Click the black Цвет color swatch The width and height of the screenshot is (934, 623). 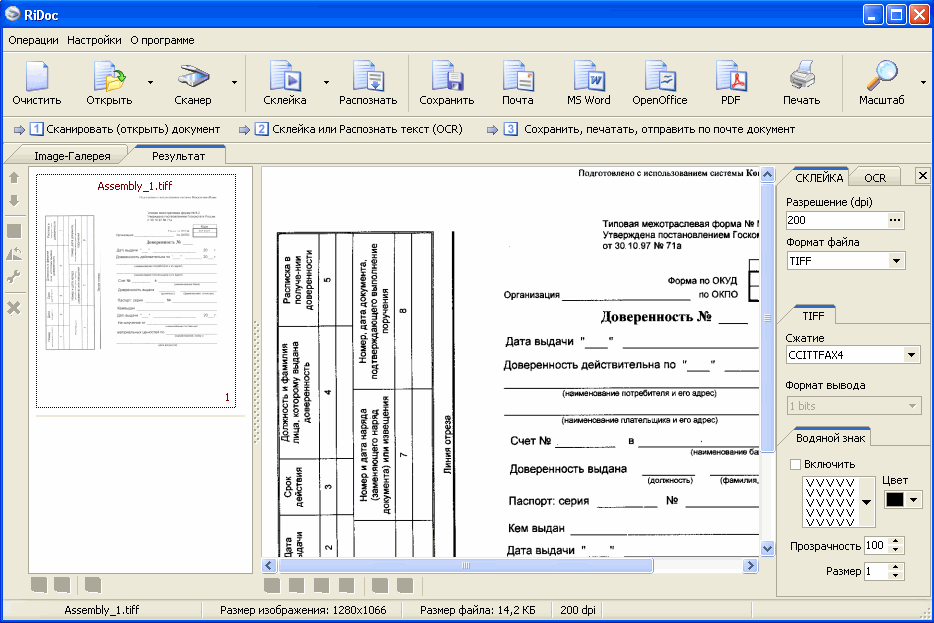pyautogui.click(x=894, y=499)
